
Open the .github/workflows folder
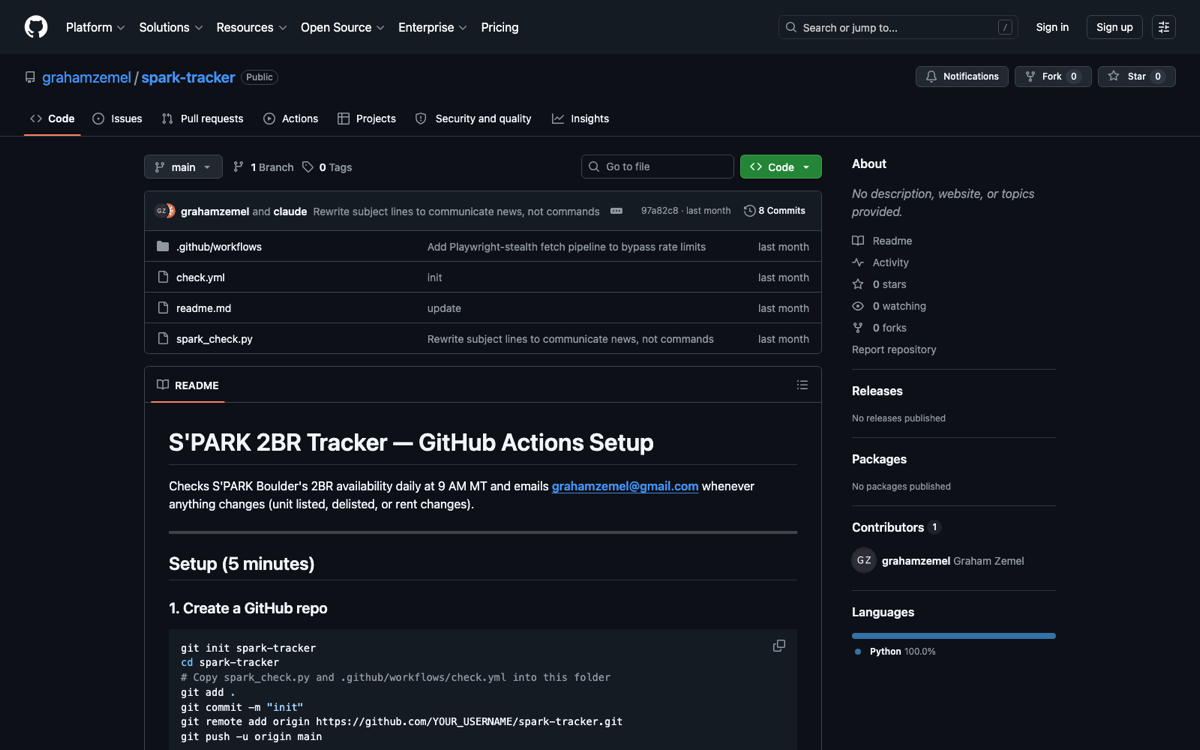[x=219, y=247]
